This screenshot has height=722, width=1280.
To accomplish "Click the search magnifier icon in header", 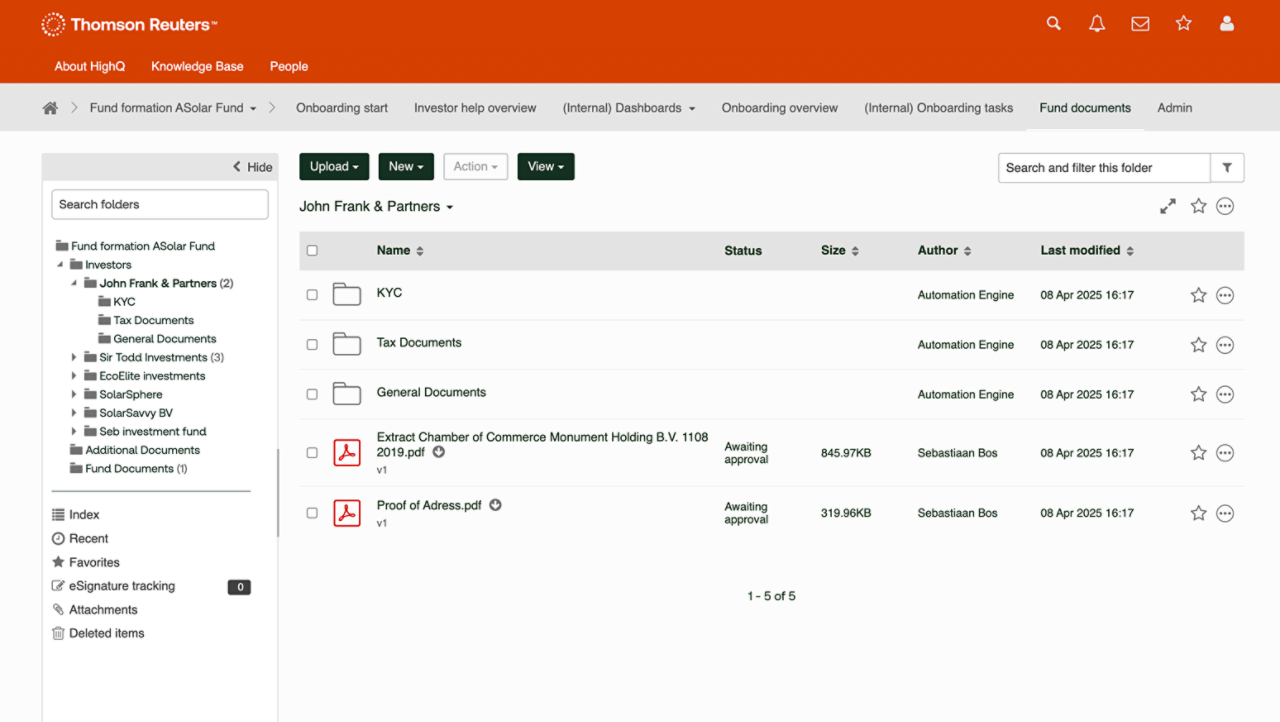I will (x=1053, y=24).
